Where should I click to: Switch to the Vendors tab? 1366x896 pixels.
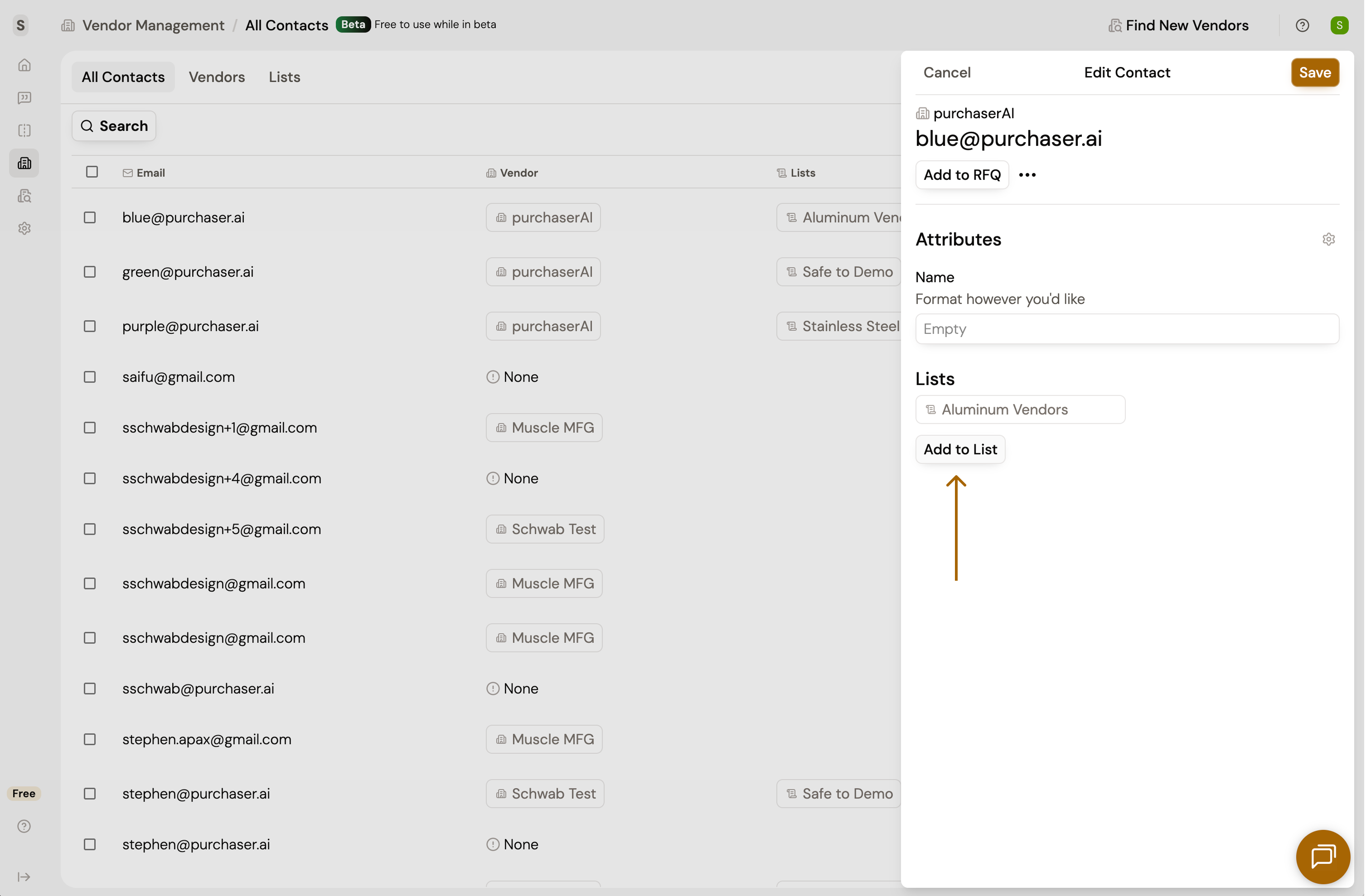(x=217, y=77)
